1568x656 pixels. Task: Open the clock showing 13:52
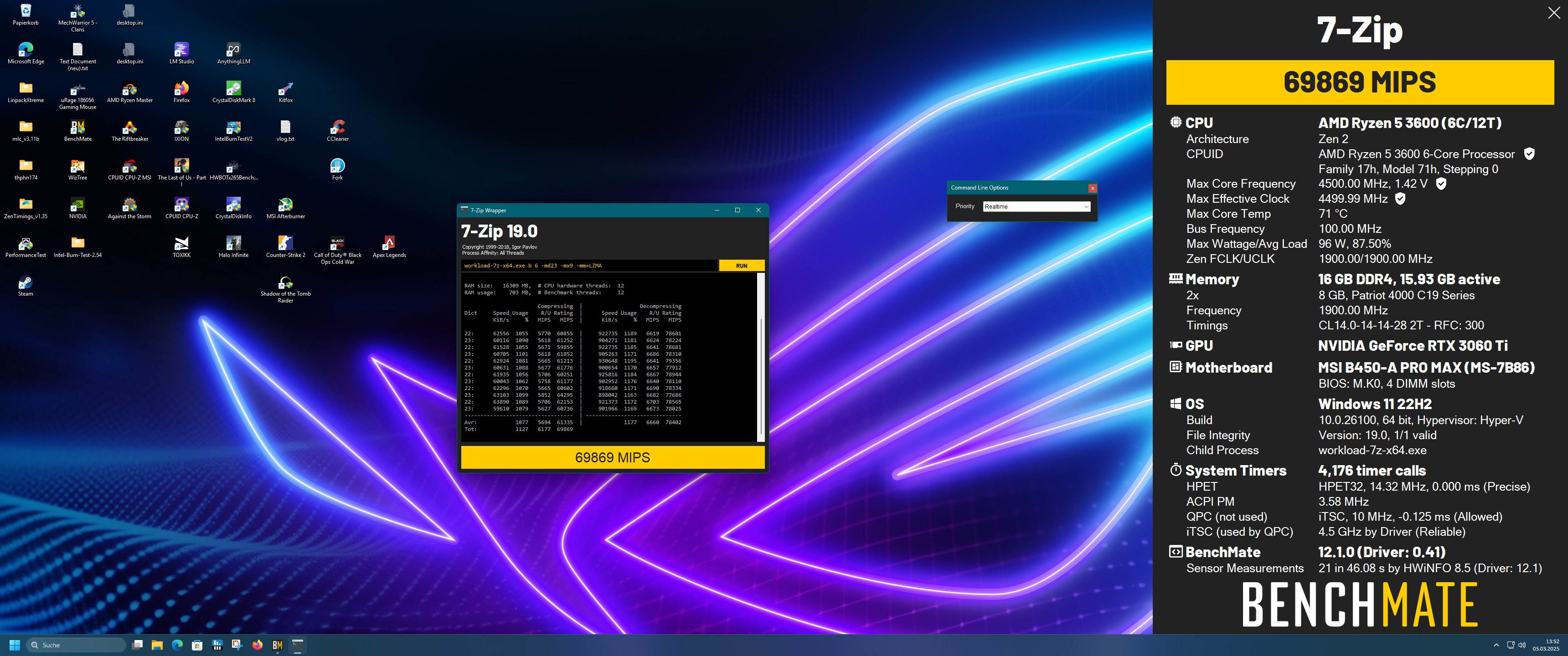click(1546, 645)
